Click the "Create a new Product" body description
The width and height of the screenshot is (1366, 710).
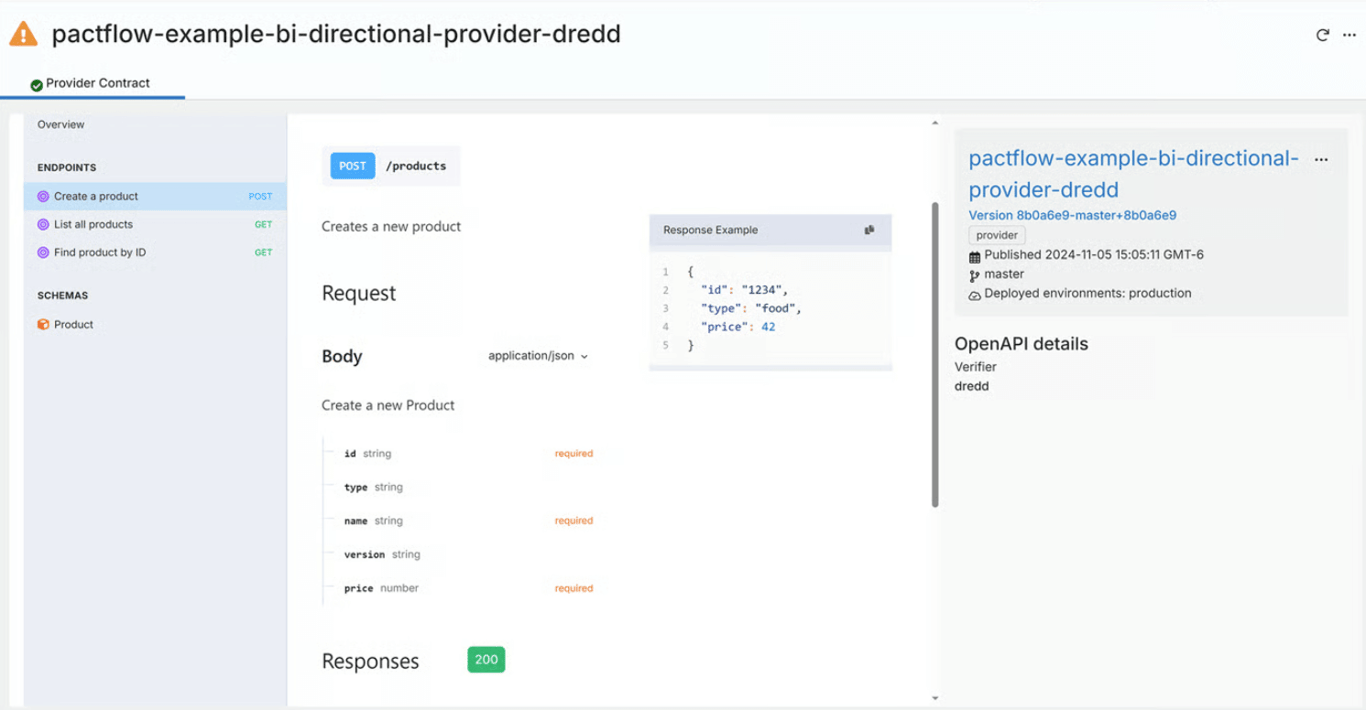pos(388,406)
